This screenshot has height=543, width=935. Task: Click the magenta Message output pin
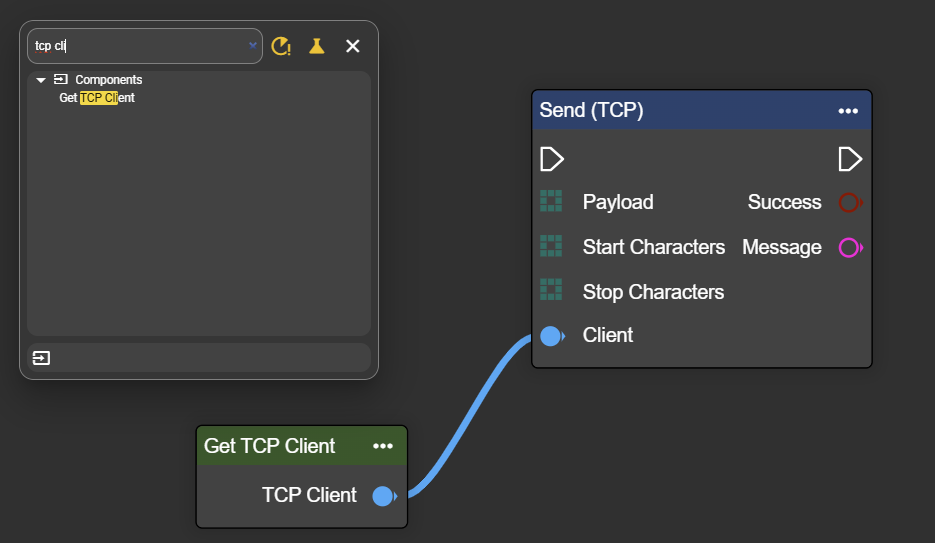tap(850, 248)
